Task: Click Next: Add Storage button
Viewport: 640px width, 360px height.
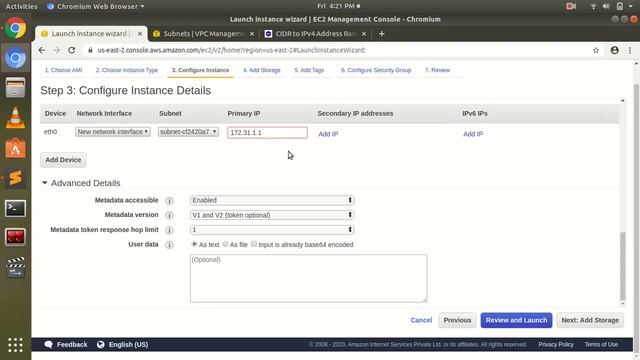Action: click(590, 320)
